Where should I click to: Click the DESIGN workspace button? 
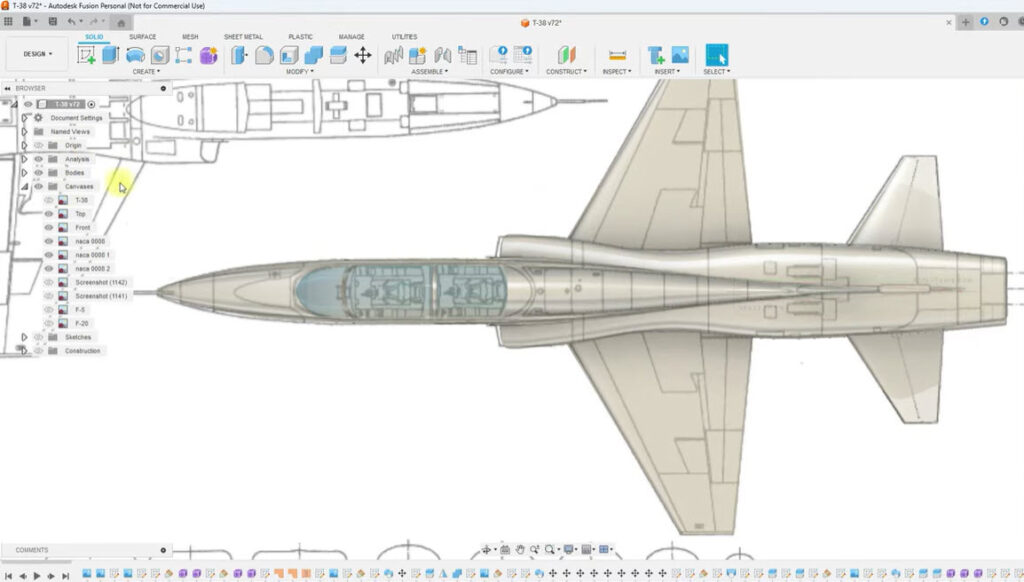point(33,52)
